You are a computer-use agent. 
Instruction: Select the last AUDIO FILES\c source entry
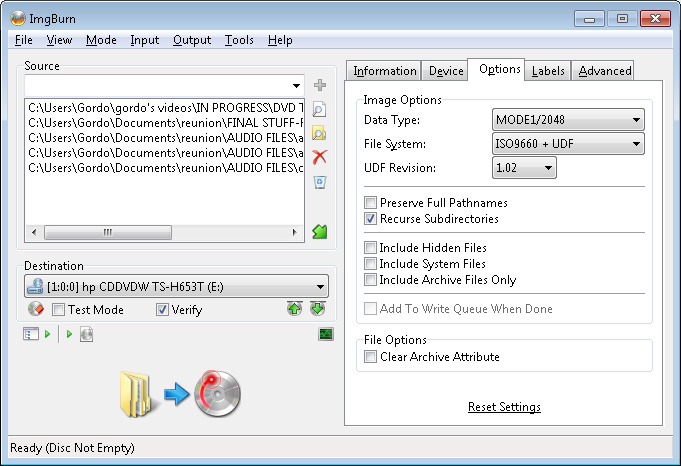click(165, 168)
